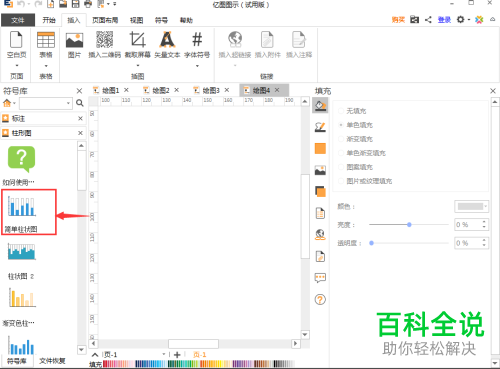Screen dimensions: 500x369
Task: Switch to the 页面布局 ribbon tab
Action: click(x=105, y=20)
